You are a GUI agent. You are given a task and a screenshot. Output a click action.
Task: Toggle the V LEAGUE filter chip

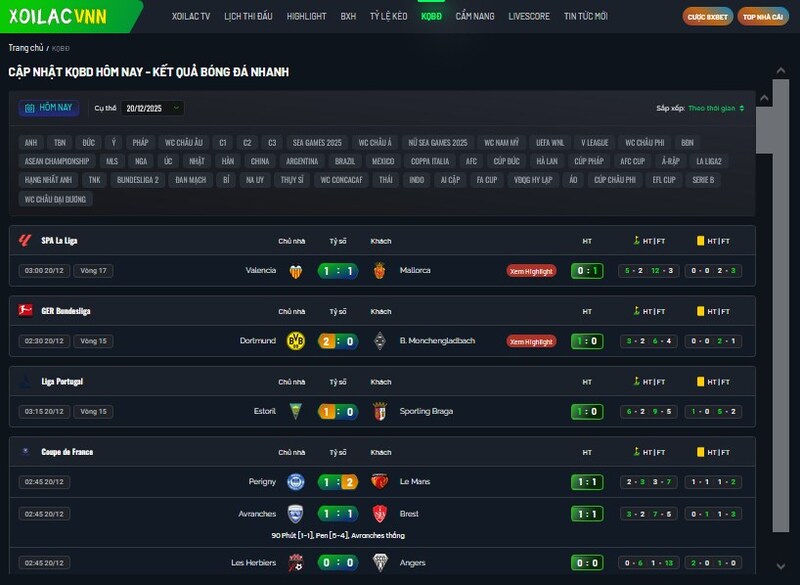point(594,143)
